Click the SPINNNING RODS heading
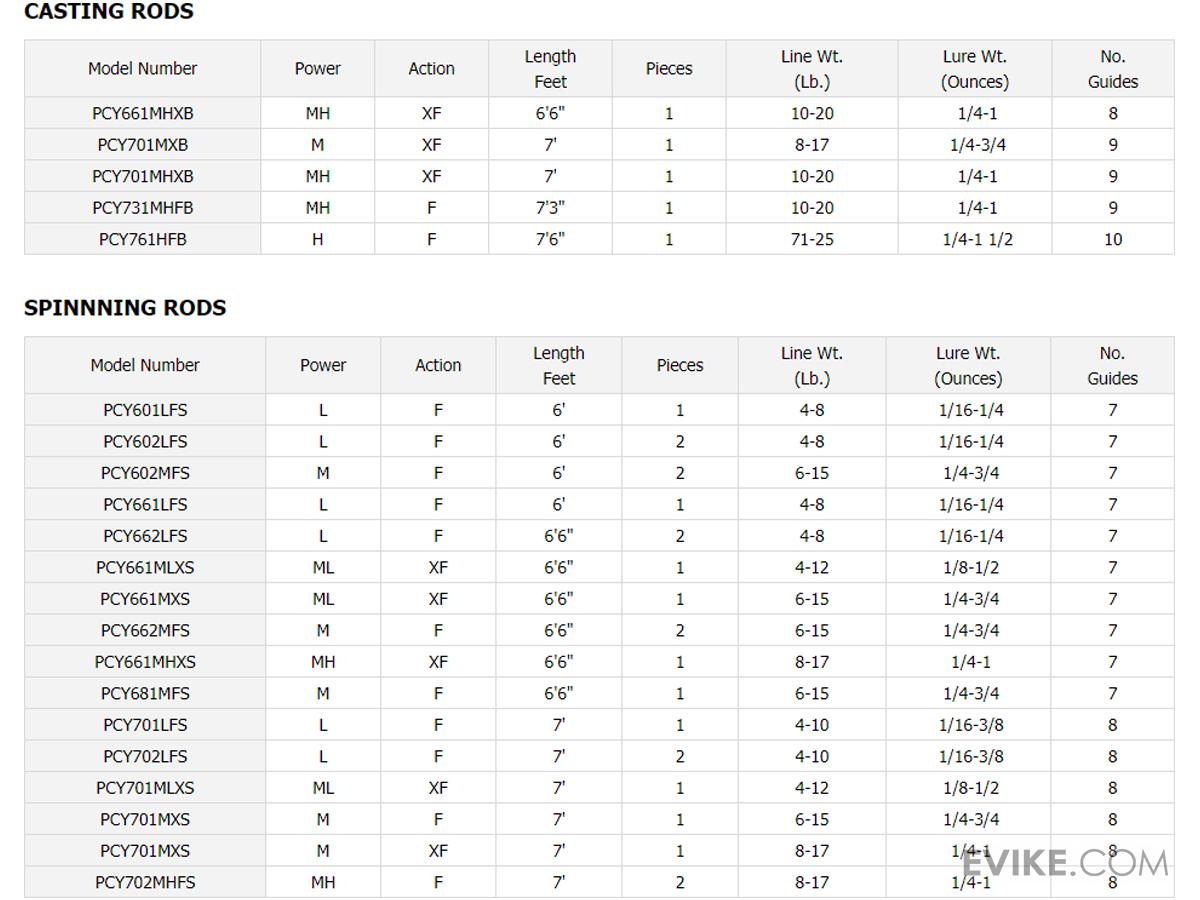Screen dimensions: 1200x900 (x=125, y=308)
